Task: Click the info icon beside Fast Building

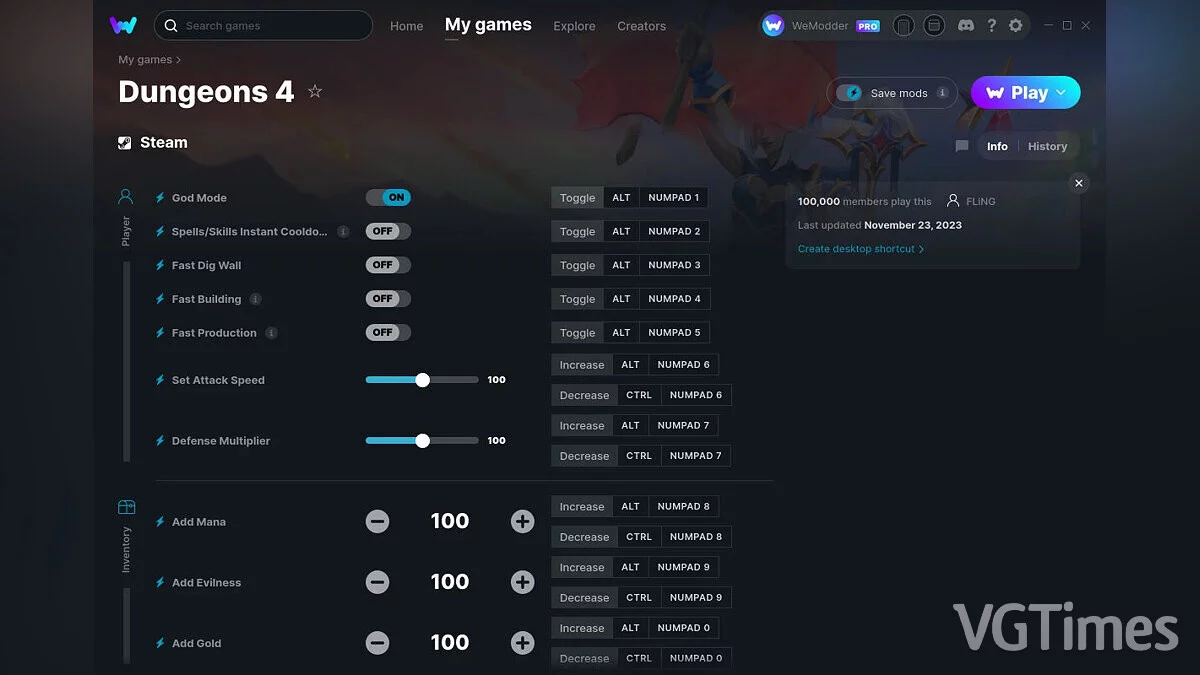Action: (256, 299)
